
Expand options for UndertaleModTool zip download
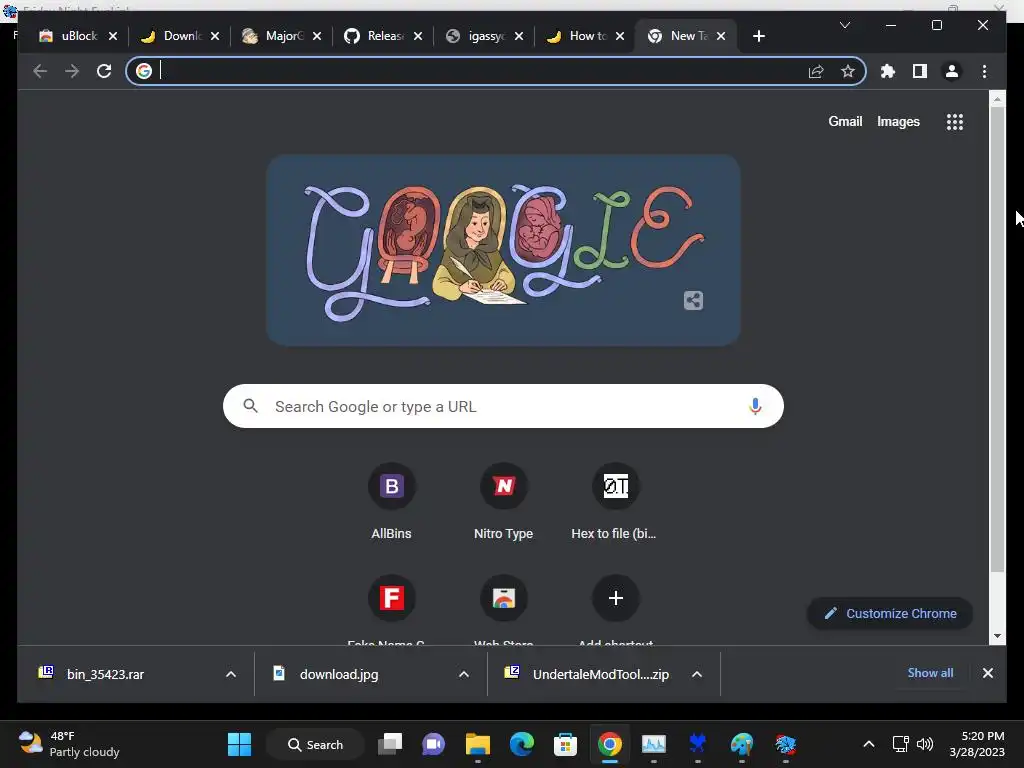coord(697,674)
